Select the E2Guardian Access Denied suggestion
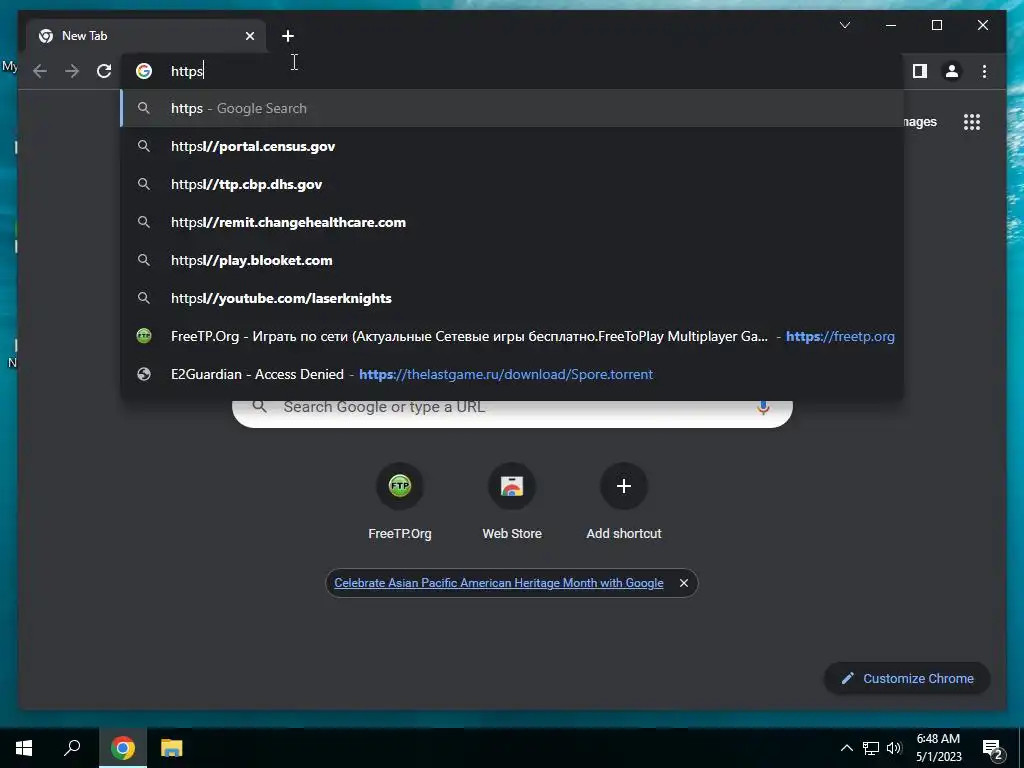The height and width of the screenshot is (768, 1024). [512, 374]
